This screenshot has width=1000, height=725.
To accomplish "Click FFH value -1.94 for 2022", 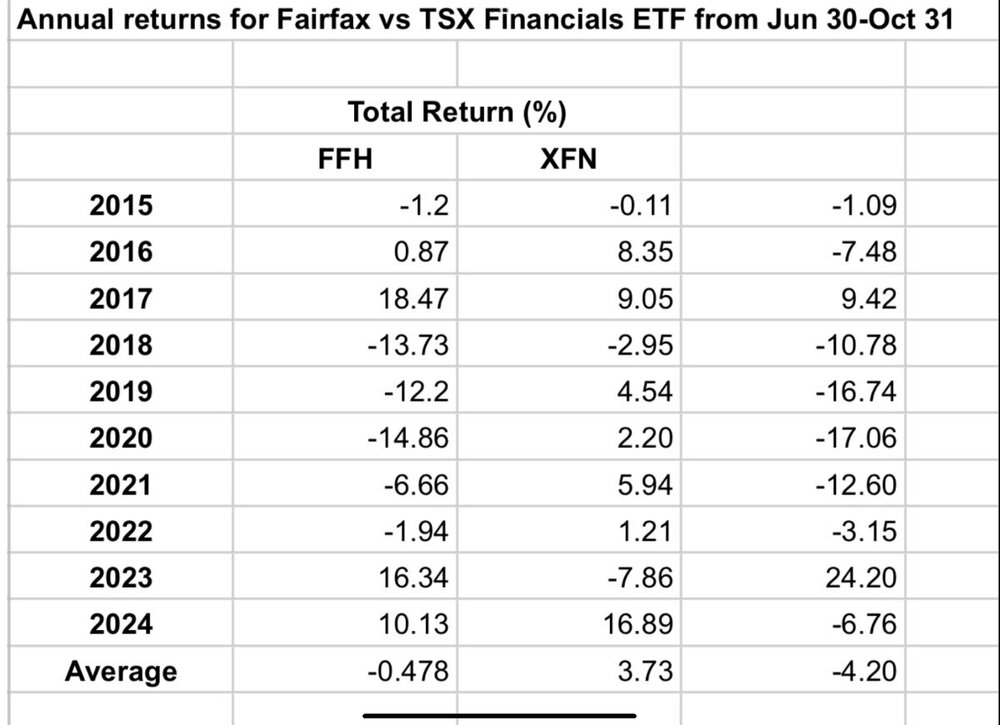I will (x=345, y=531).
